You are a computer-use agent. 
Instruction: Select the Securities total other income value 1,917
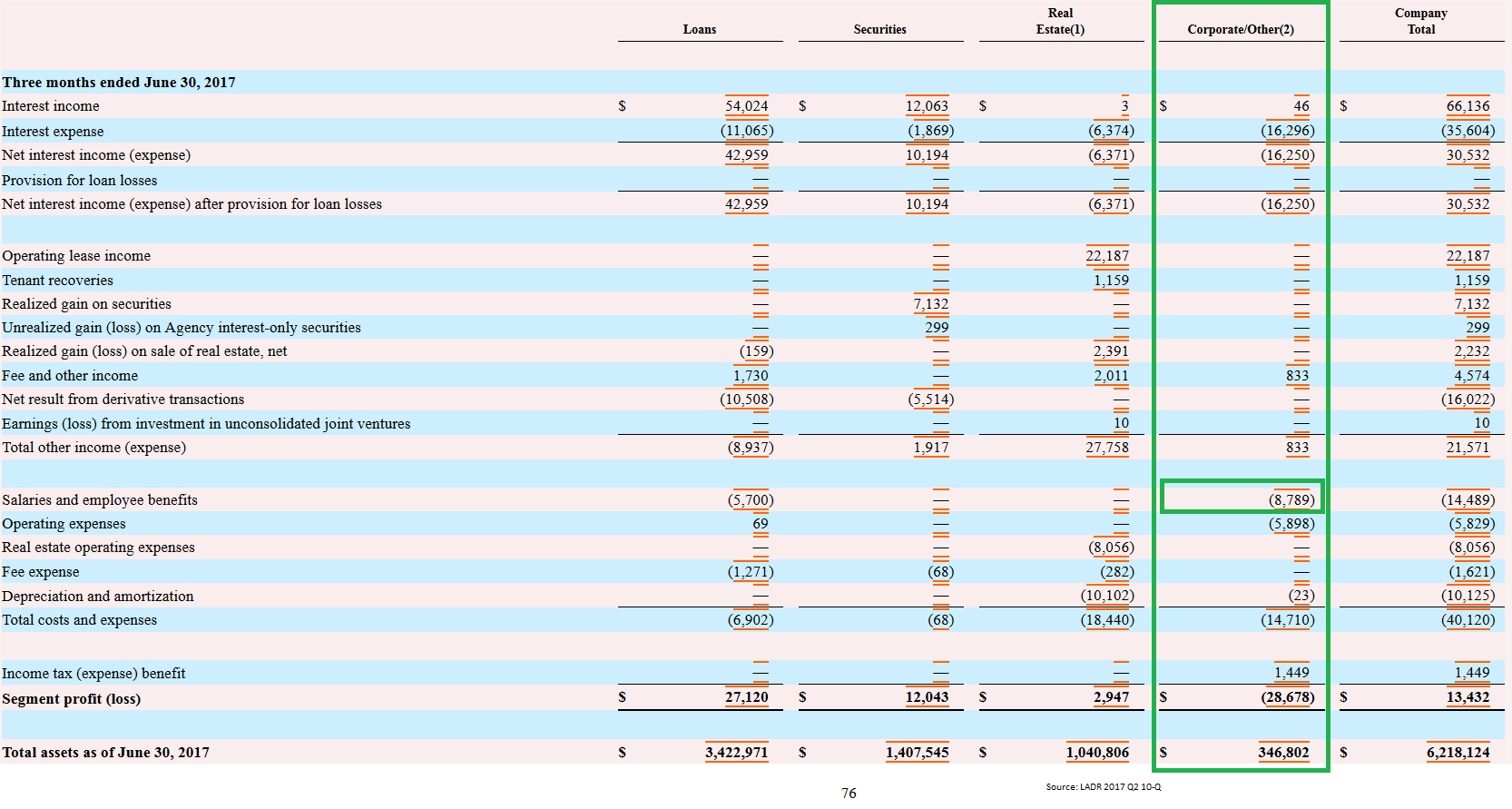[x=931, y=448]
